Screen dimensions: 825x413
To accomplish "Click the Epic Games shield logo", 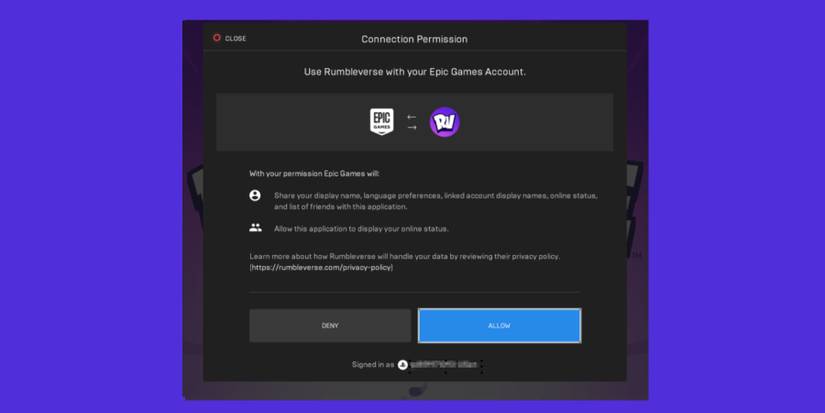I will click(382, 122).
